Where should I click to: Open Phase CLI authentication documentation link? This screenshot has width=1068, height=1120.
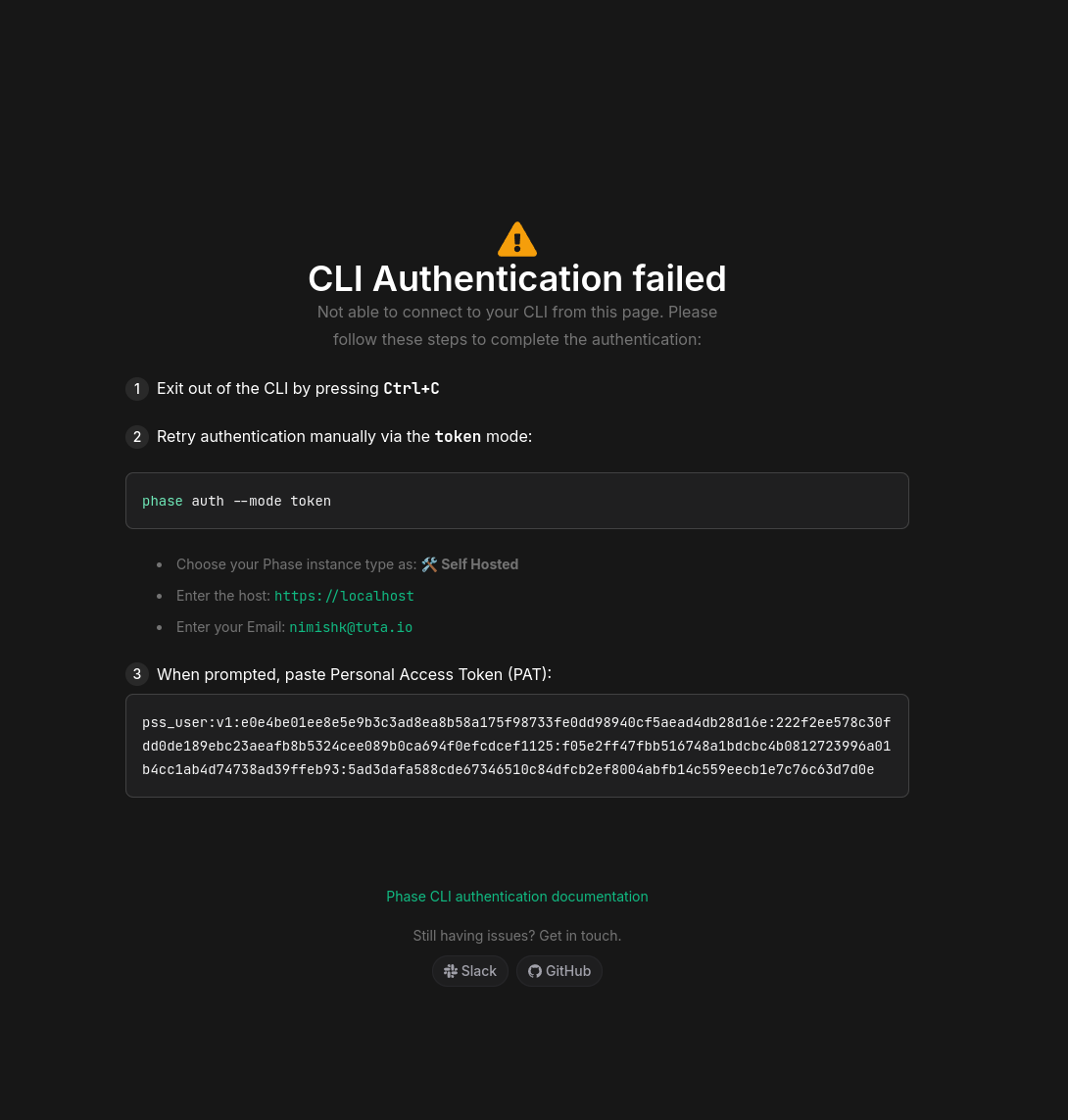(x=517, y=897)
